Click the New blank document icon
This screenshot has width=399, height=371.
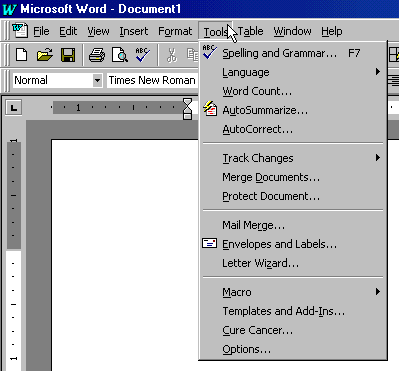(x=22, y=55)
